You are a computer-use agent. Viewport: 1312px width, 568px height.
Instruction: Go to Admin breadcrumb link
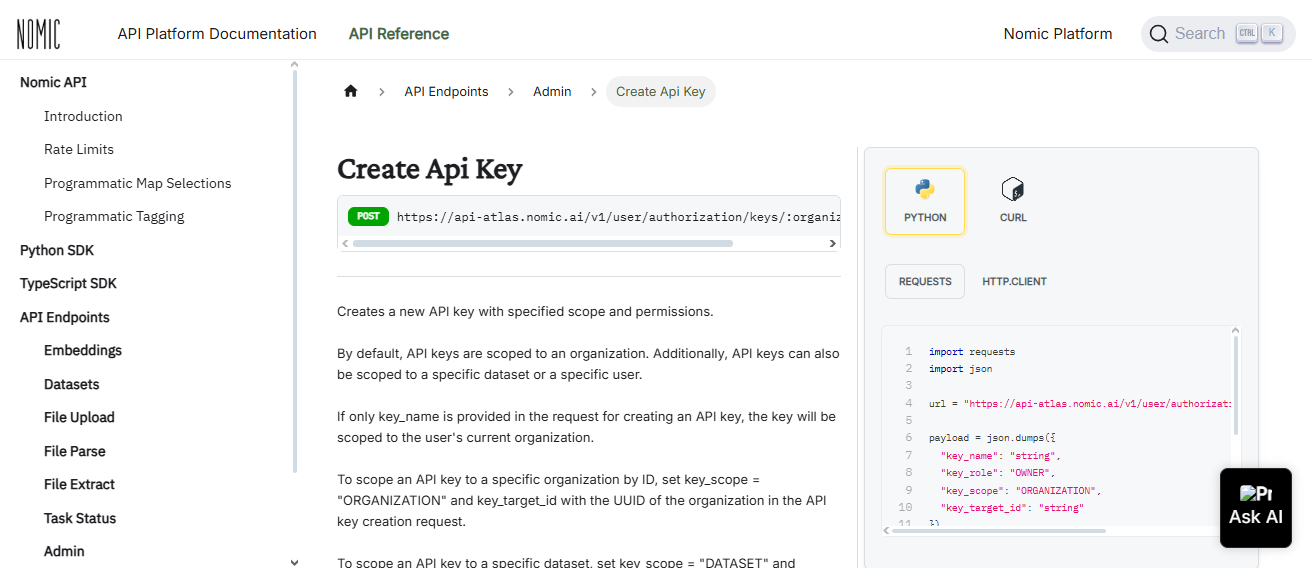(552, 91)
